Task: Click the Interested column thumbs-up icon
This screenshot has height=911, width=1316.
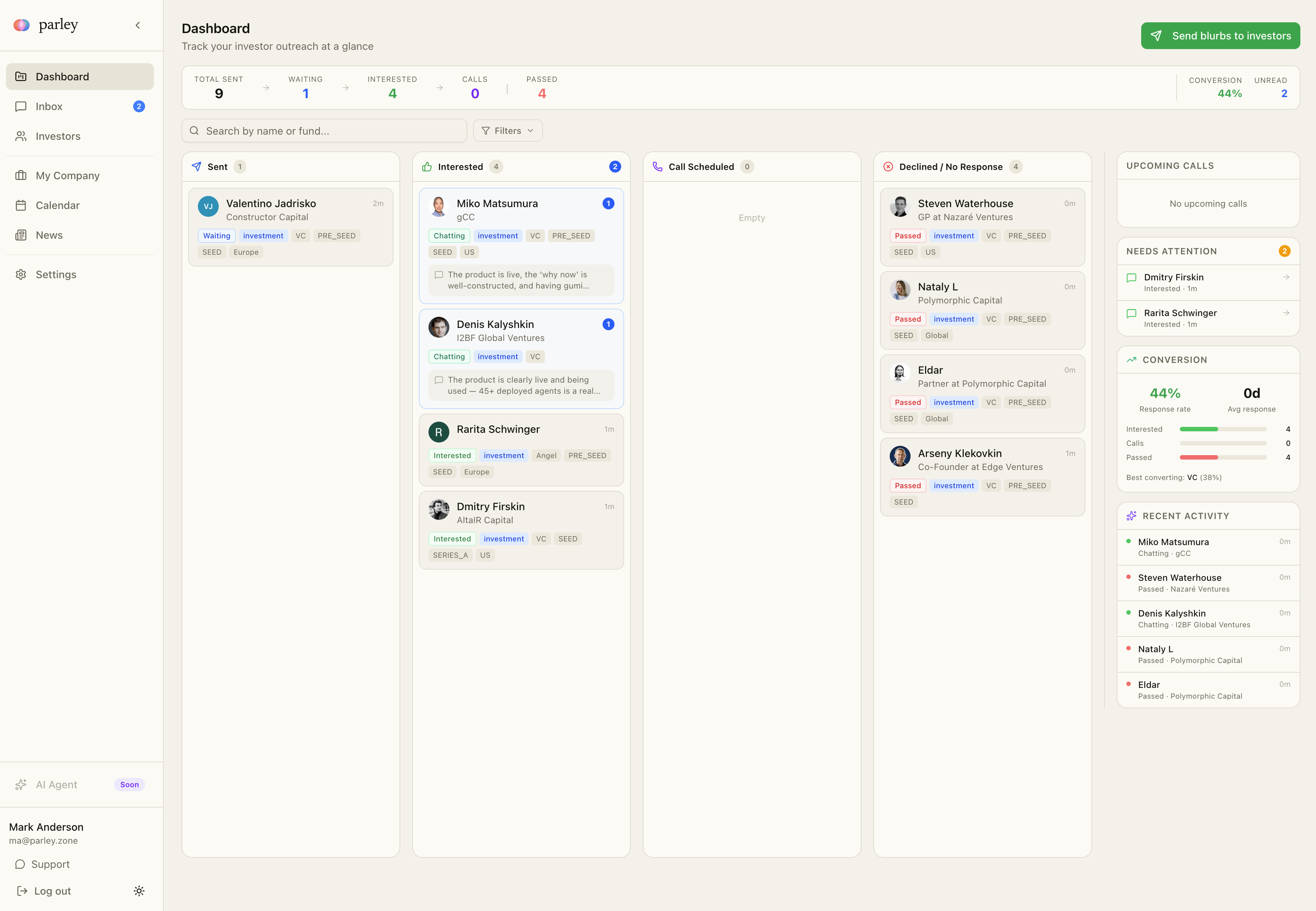Action: pos(427,167)
